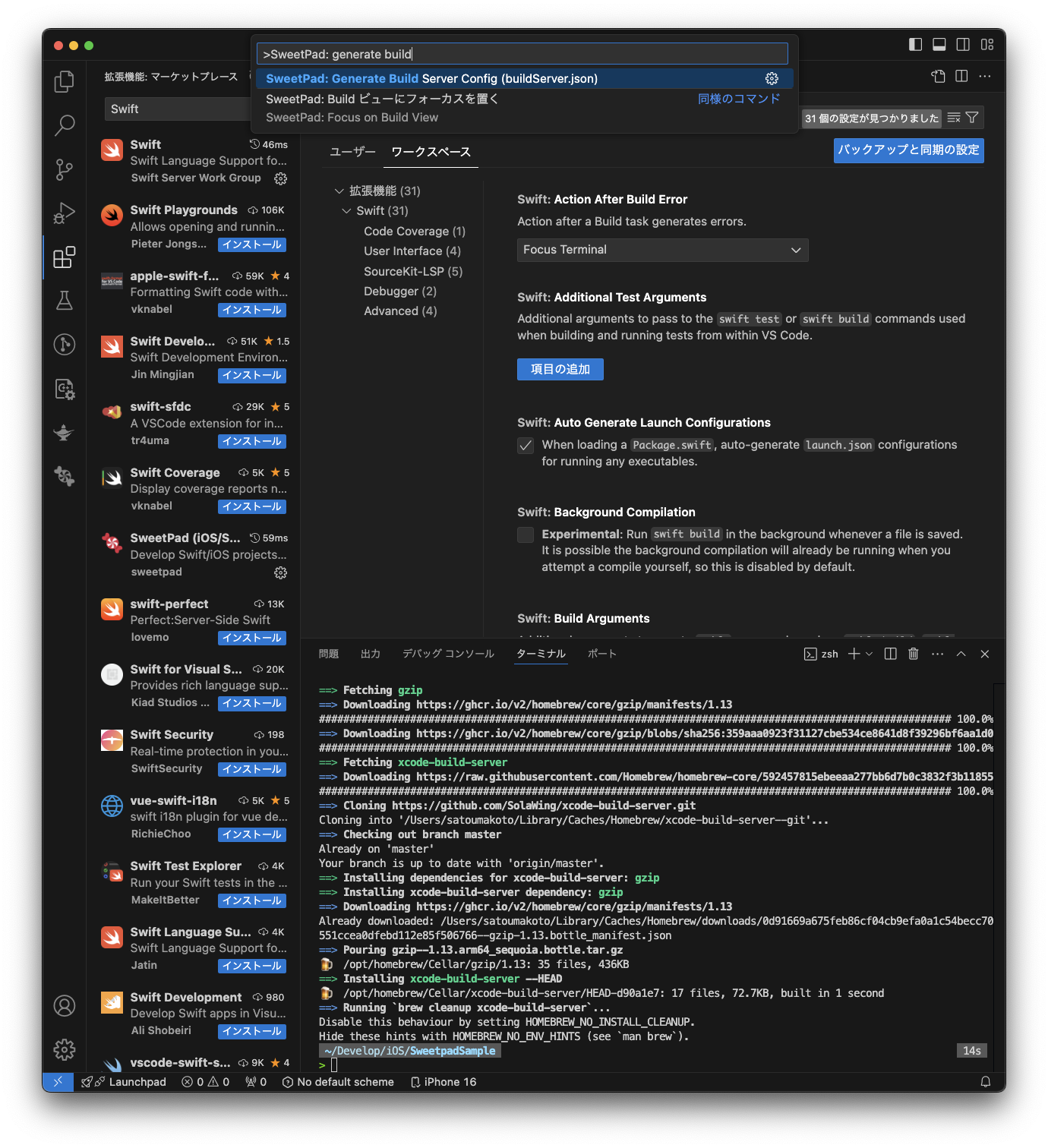
Task: Click バックアップと同期の設定 button
Action: [x=908, y=150]
